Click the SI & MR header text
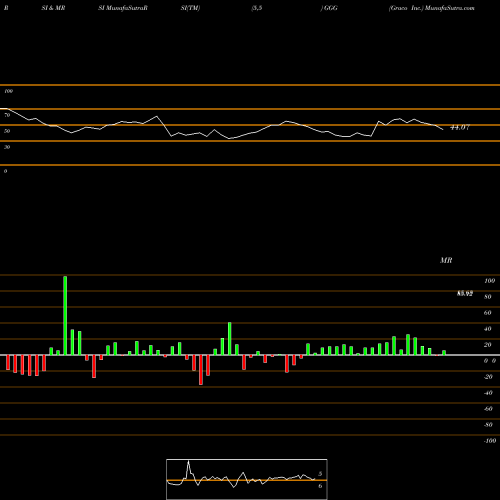The image size is (500, 500). [53, 8]
